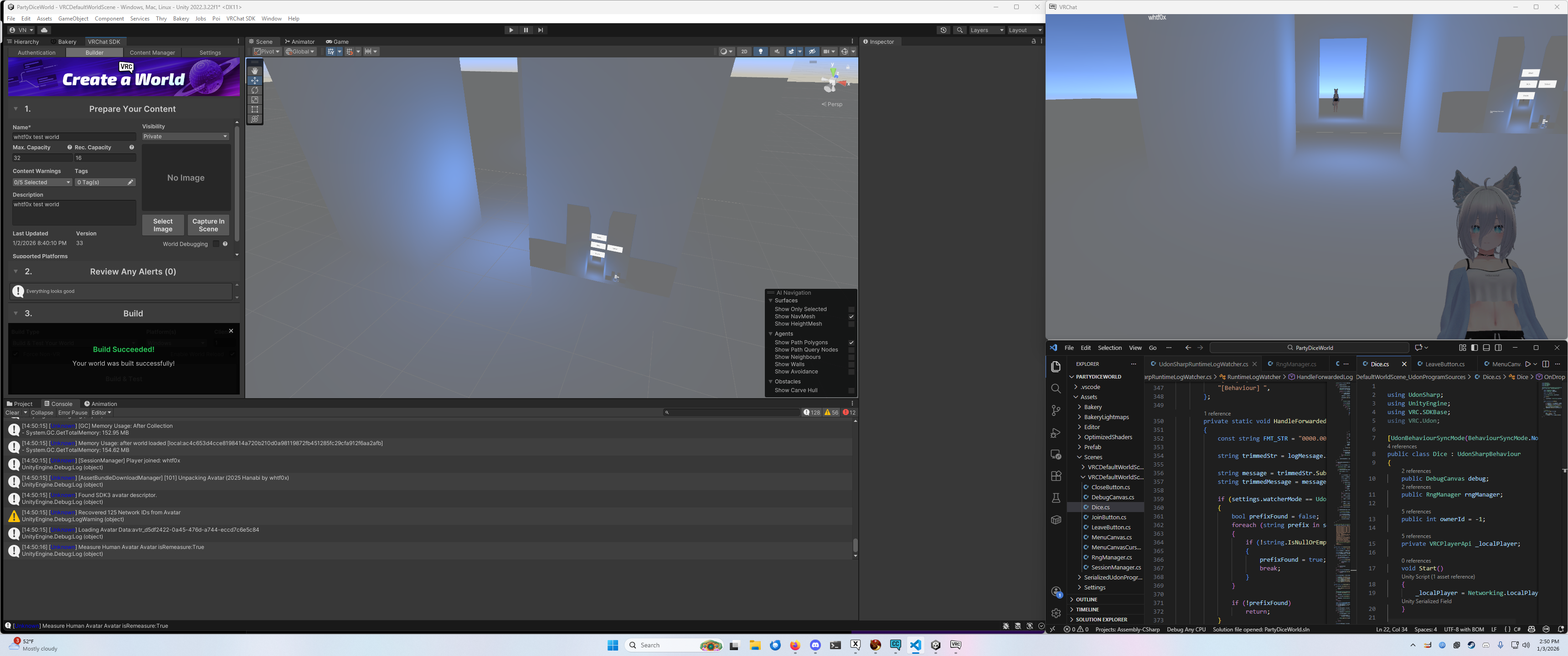The image size is (1568, 656).
Task: Open Source Control view in VS Code
Action: pos(1056,411)
